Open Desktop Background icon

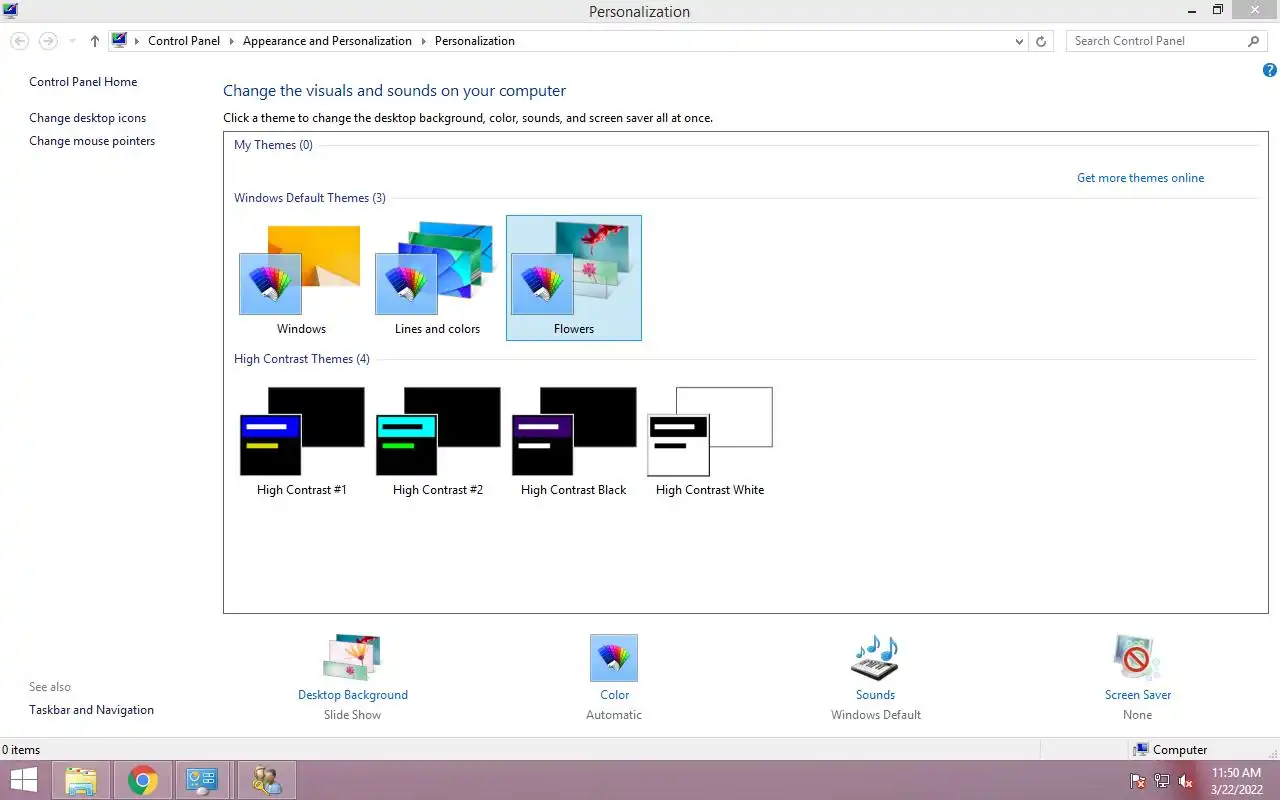[x=352, y=658]
